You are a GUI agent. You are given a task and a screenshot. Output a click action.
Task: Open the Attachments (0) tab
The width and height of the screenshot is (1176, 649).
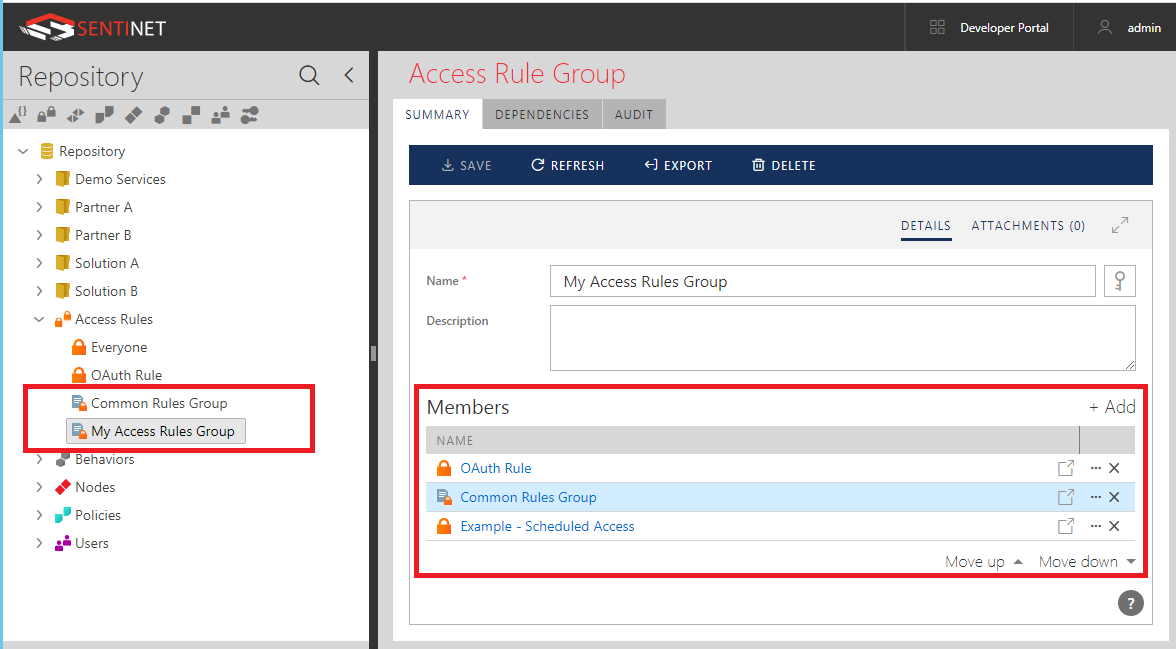(1028, 226)
